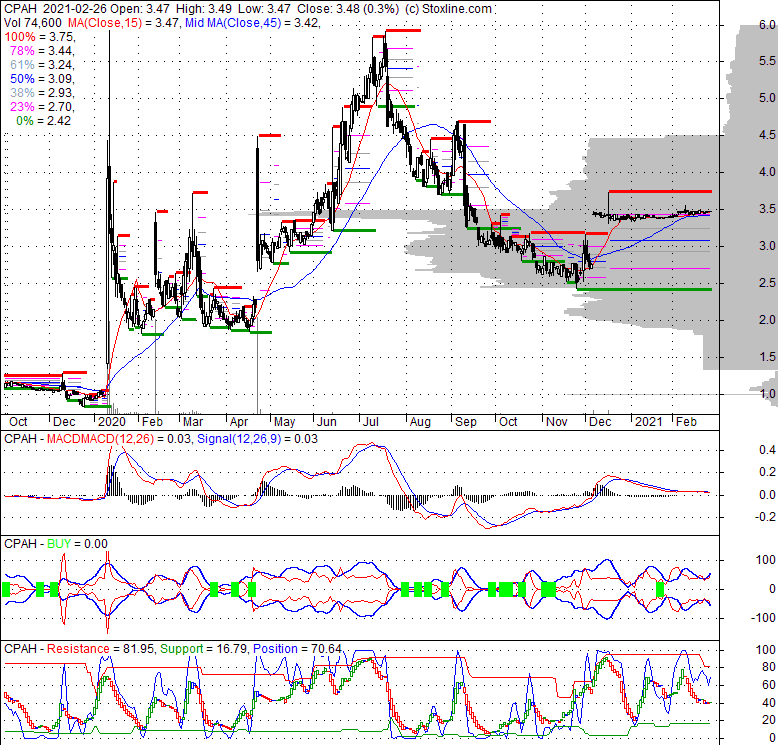This screenshot has height=745, width=780.
Task: Click the MACD axis -0.2 label
Action: [x=765, y=517]
